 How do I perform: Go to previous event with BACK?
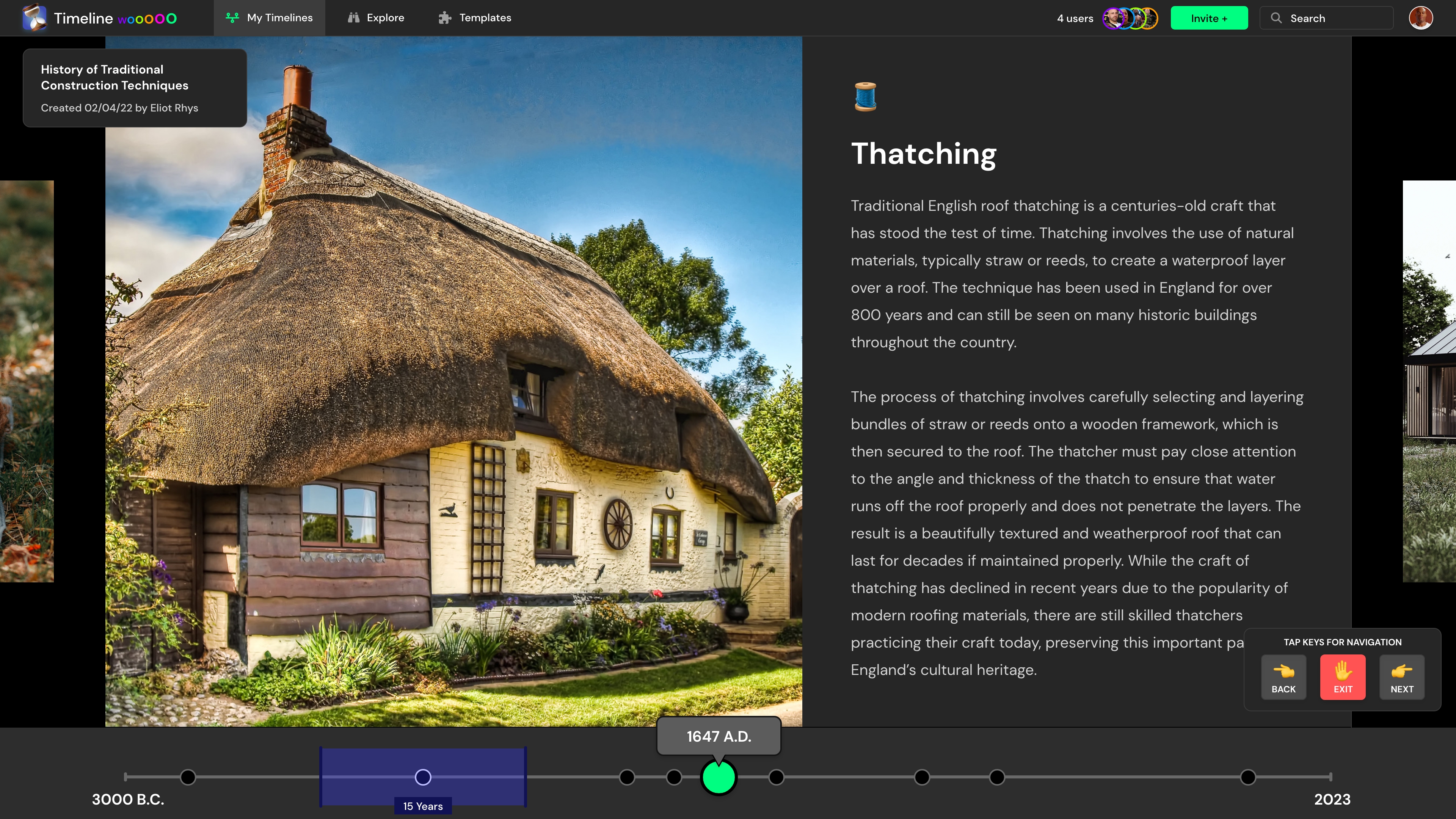tap(1283, 677)
